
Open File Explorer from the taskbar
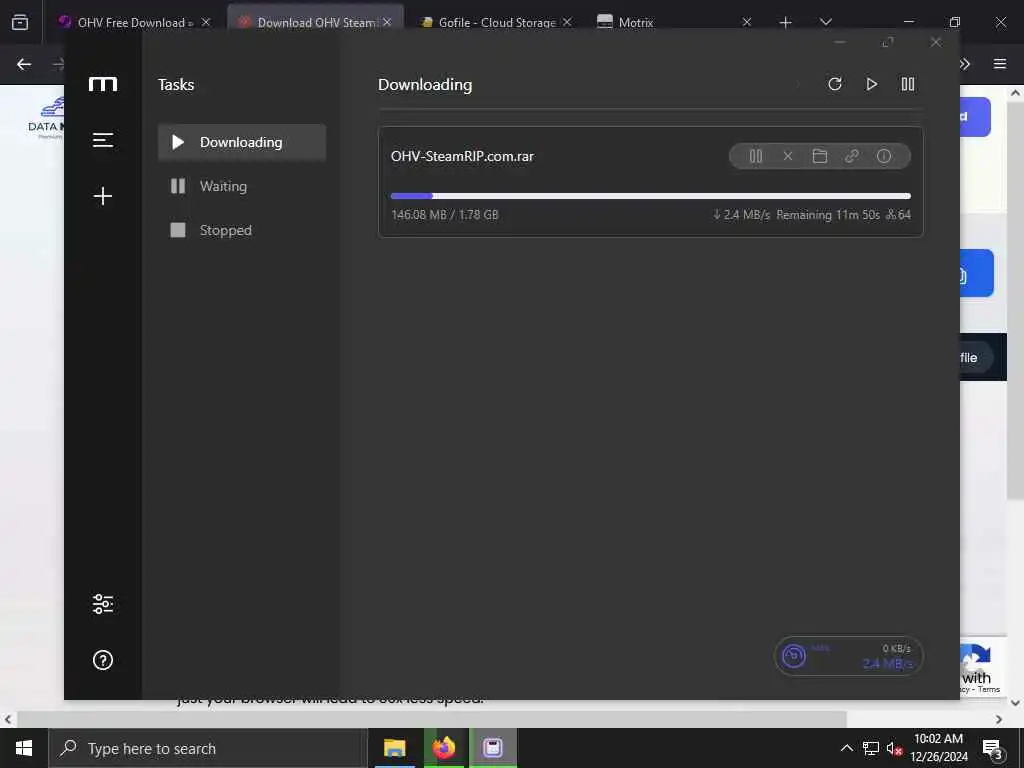394,748
